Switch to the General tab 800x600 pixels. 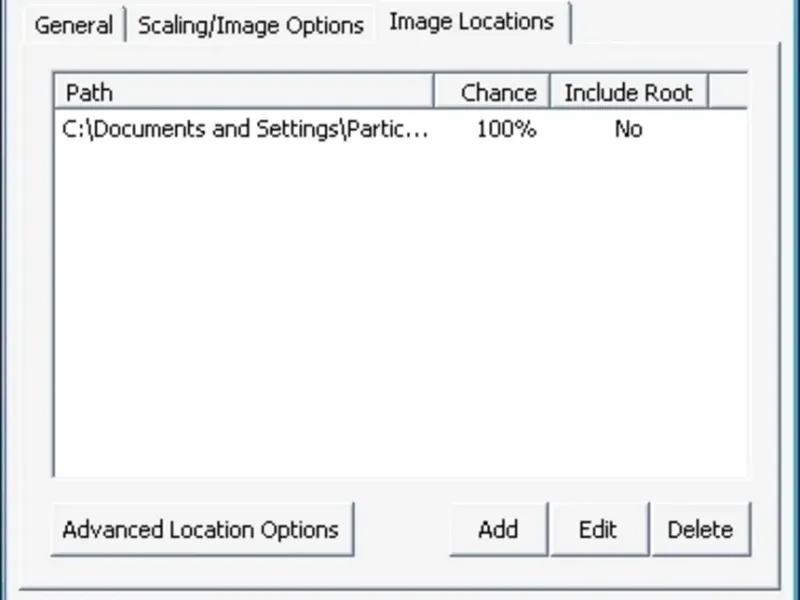[x=73, y=25]
